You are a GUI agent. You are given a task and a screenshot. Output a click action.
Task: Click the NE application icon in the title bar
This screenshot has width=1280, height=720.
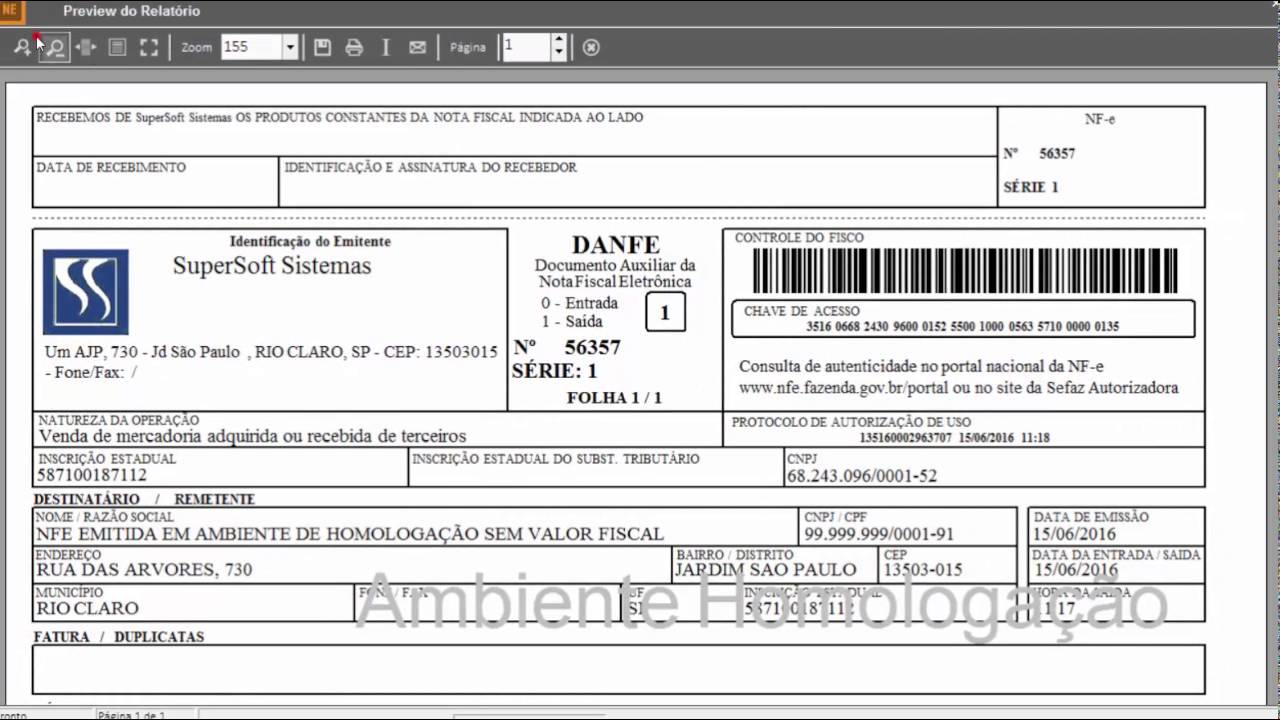[12, 11]
